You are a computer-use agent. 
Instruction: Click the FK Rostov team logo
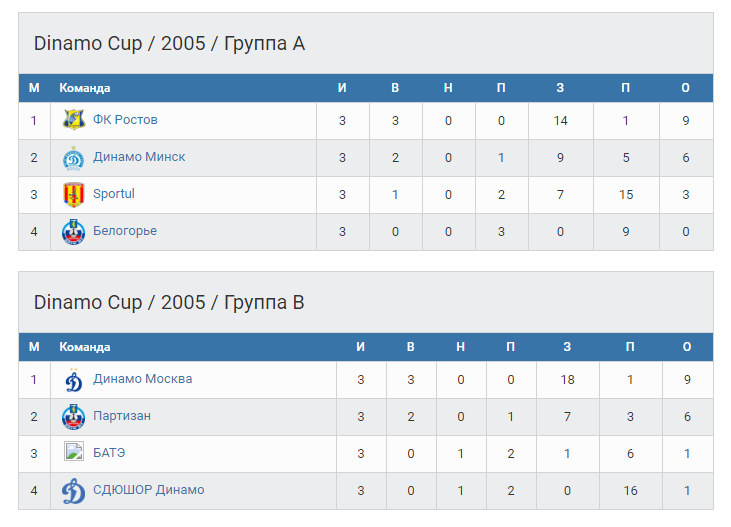tap(74, 120)
